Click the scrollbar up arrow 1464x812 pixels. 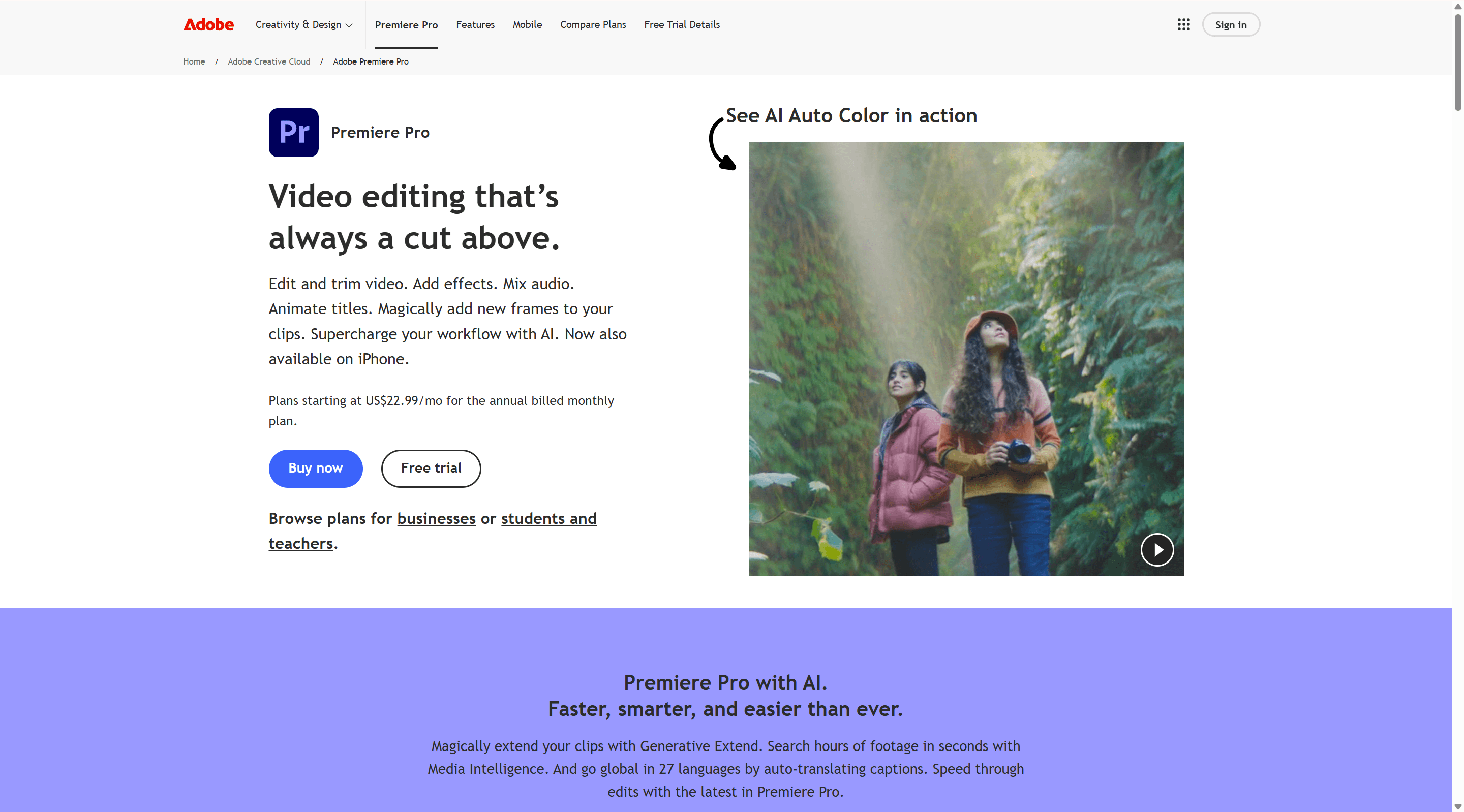pos(1458,5)
